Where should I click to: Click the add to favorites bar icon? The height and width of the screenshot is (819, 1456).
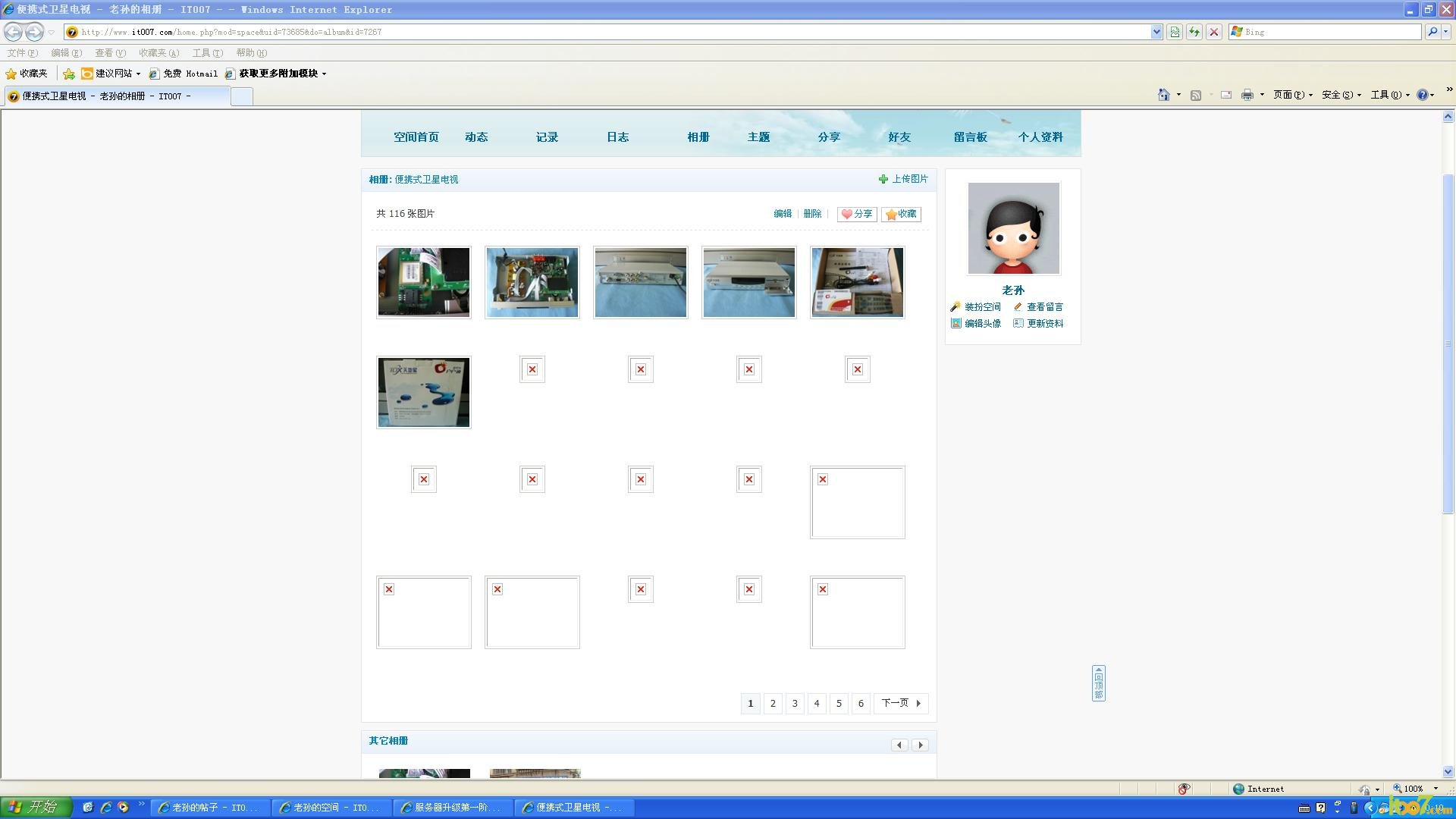coord(69,74)
